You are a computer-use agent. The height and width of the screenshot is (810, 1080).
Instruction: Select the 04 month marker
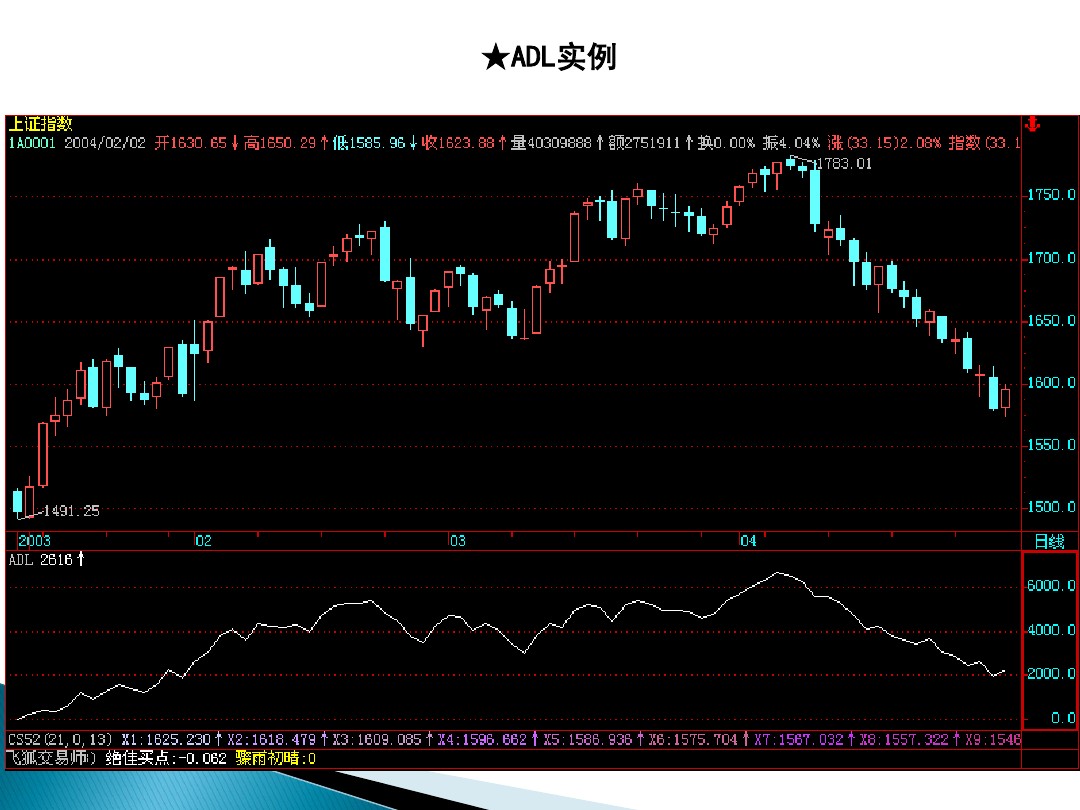pyautogui.click(x=748, y=538)
